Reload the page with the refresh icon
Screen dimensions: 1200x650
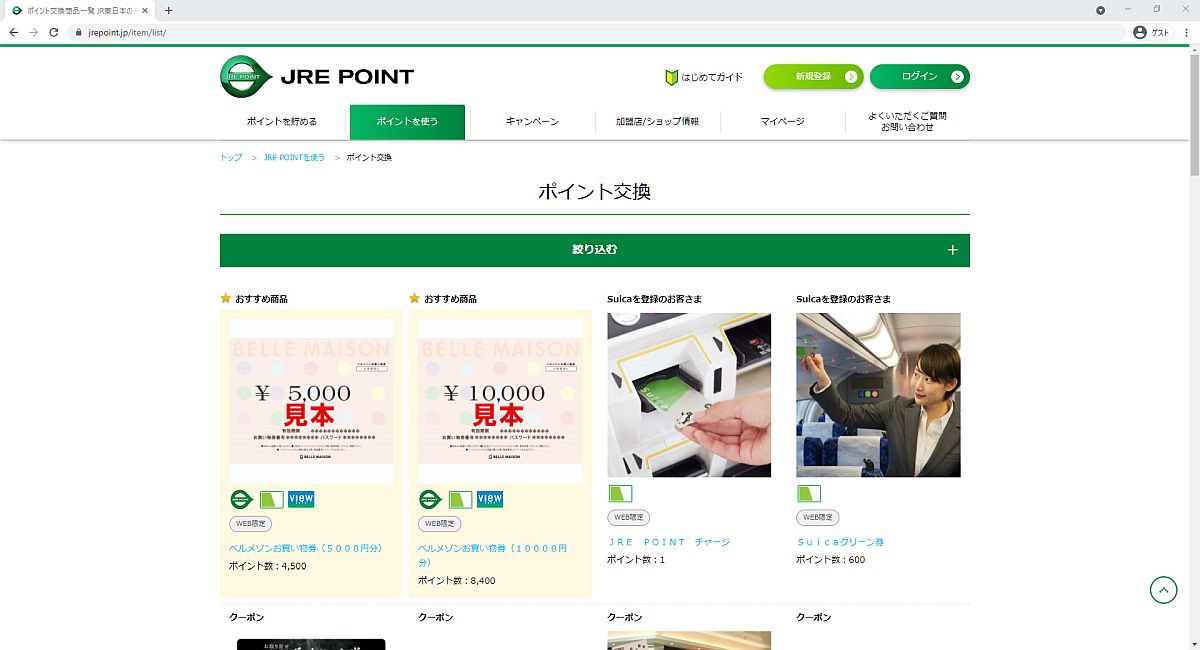coord(54,32)
